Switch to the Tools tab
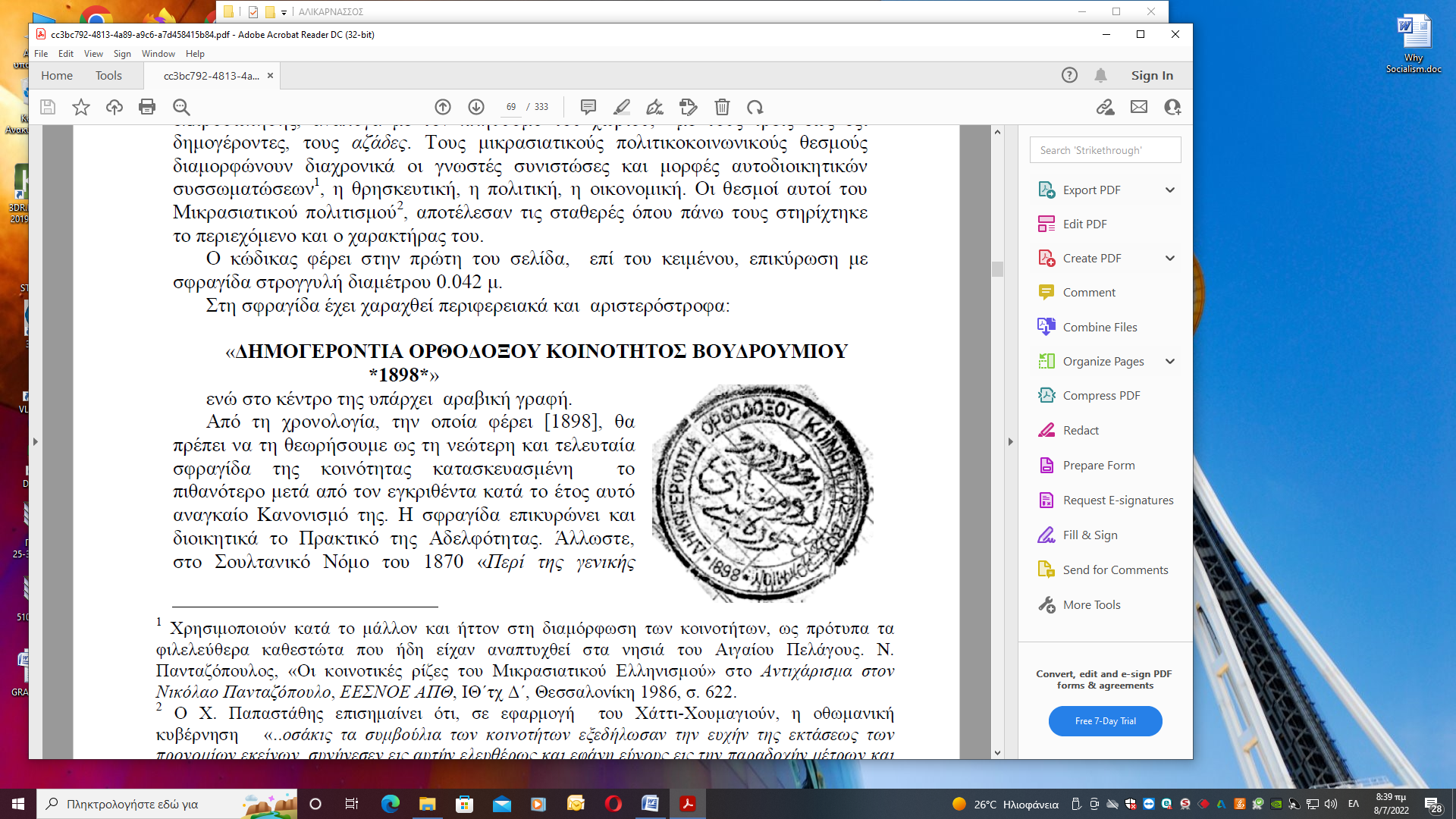Viewport: 1456px width, 819px height. pos(108,75)
